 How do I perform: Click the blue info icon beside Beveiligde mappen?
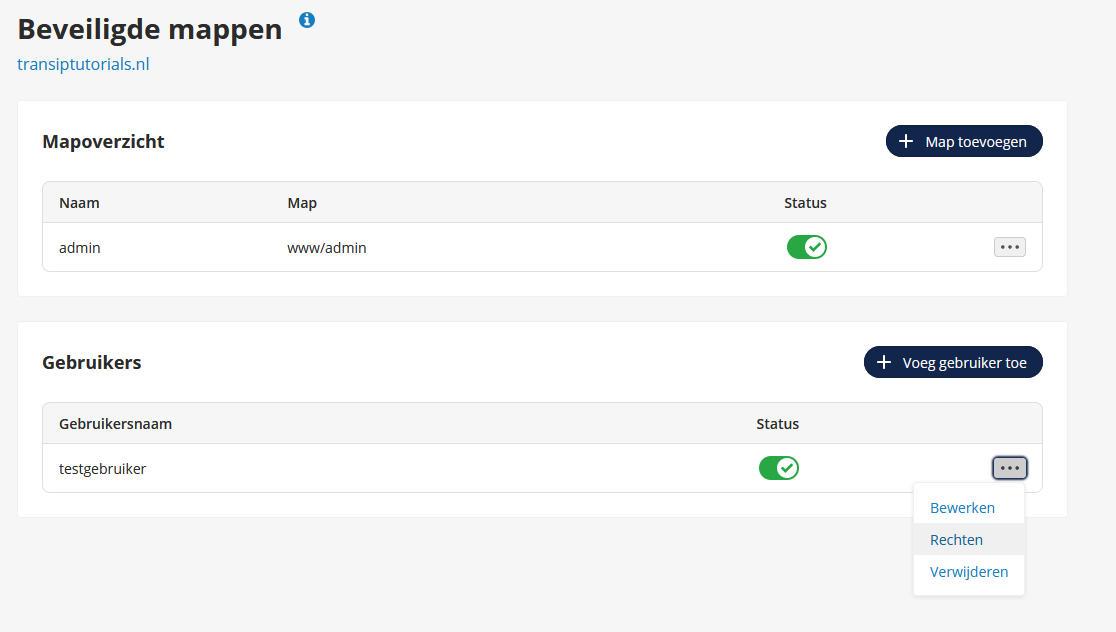point(307,20)
